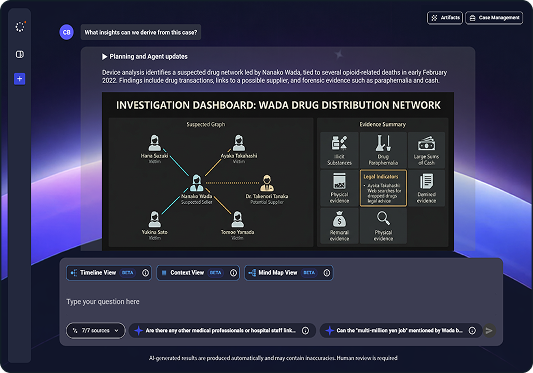Select the Demised evidence documents tile
Image resolution: width=533 pixels, height=373 pixels.
[x=426, y=188]
